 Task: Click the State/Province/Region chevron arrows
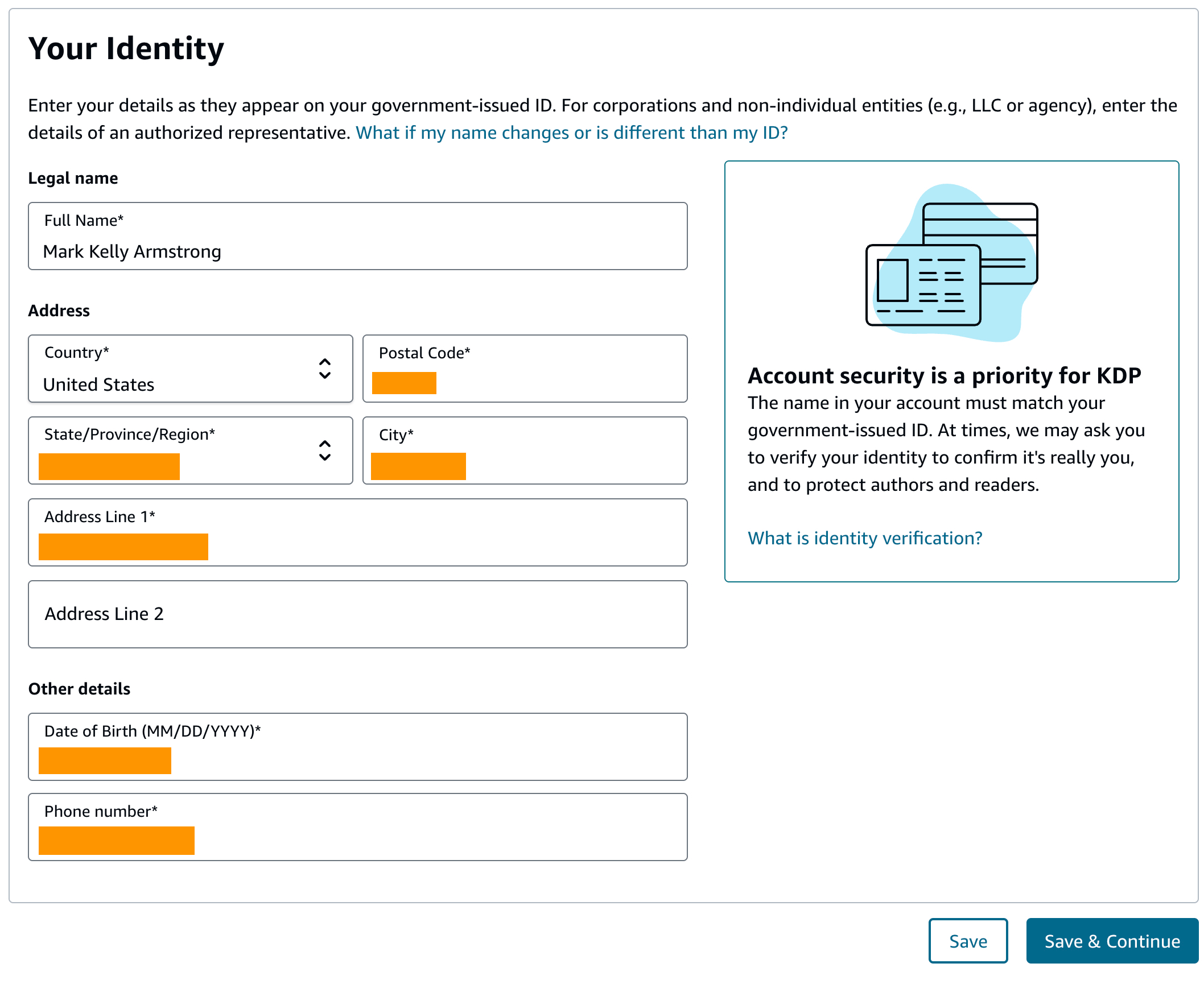pos(324,450)
